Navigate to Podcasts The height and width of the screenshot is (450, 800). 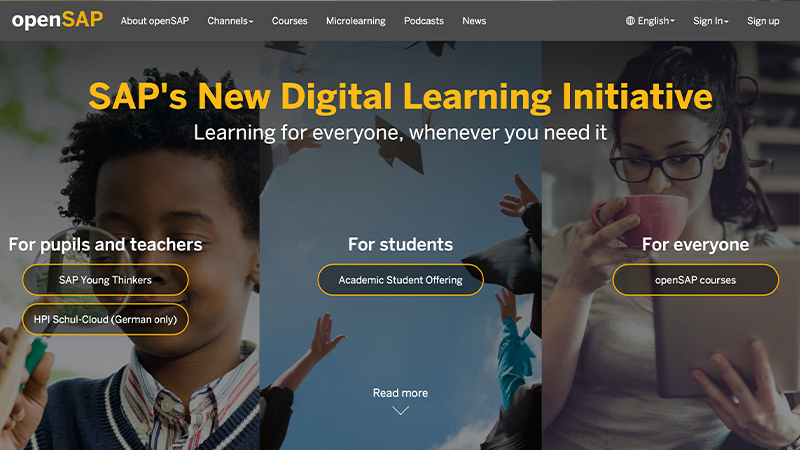pyautogui.click(x=424, y=21)
